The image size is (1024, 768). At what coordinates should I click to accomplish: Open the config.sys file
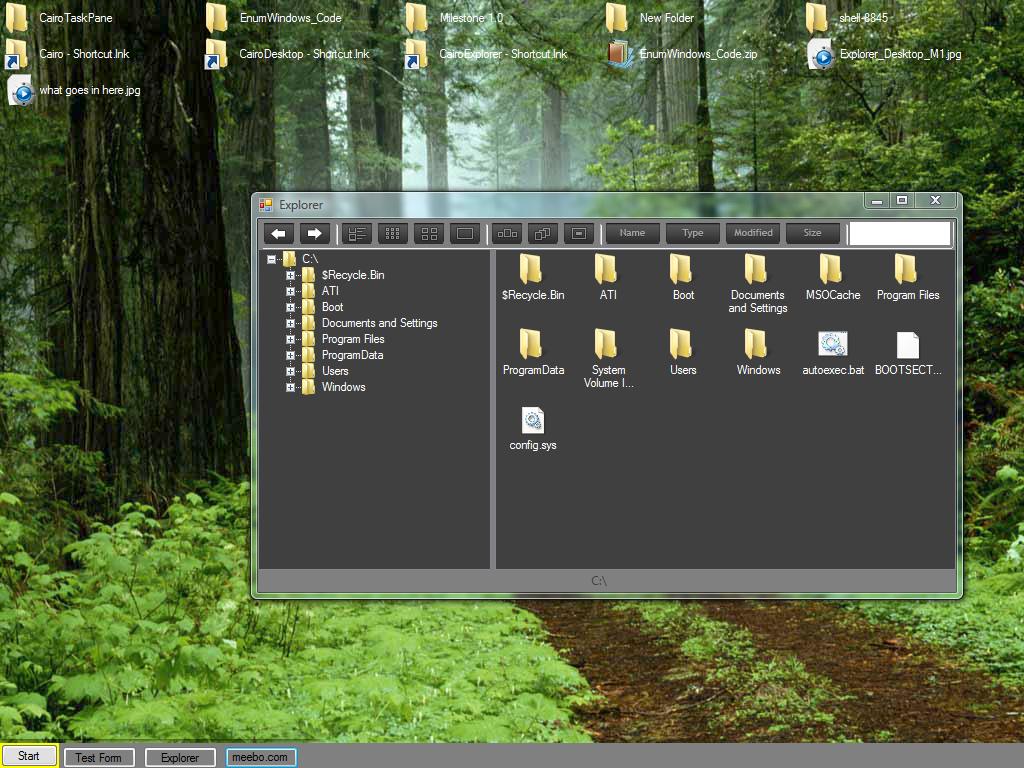click(532, 420)
